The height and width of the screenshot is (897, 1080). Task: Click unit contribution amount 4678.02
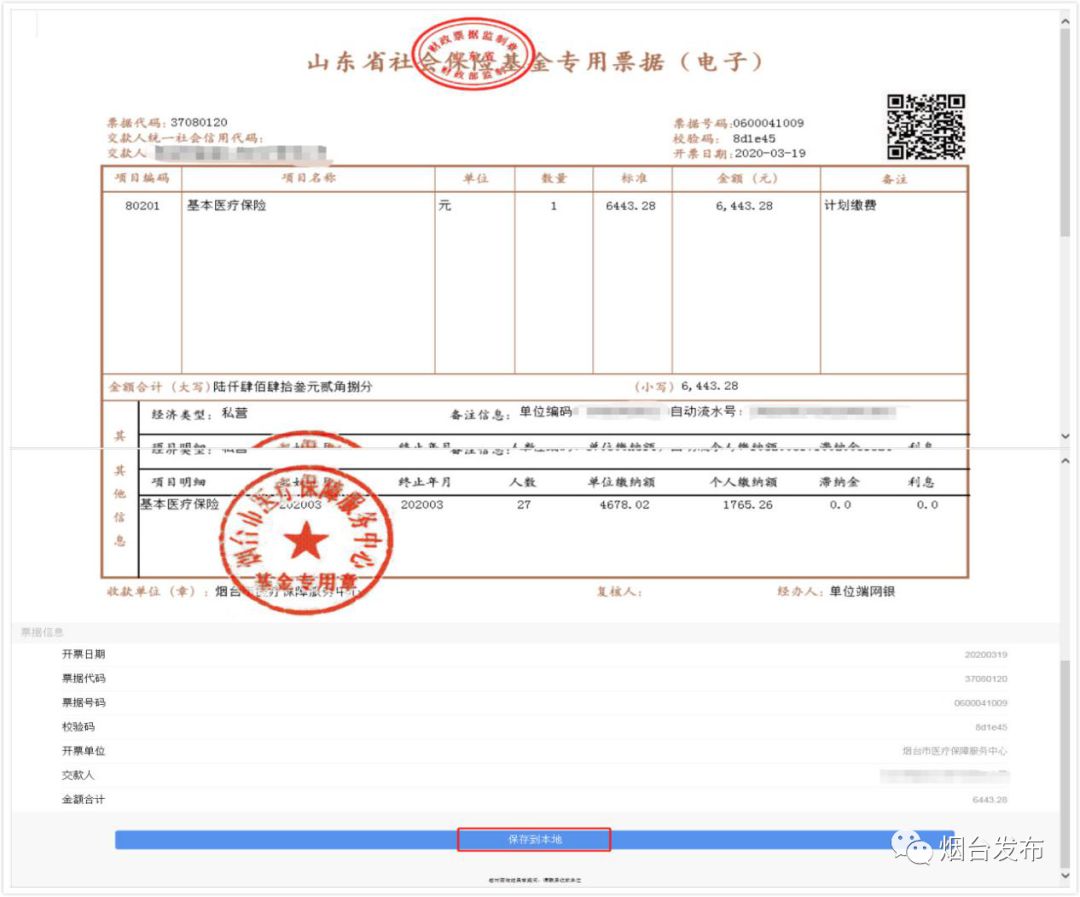pyautogui.click(x=624, y=504)
